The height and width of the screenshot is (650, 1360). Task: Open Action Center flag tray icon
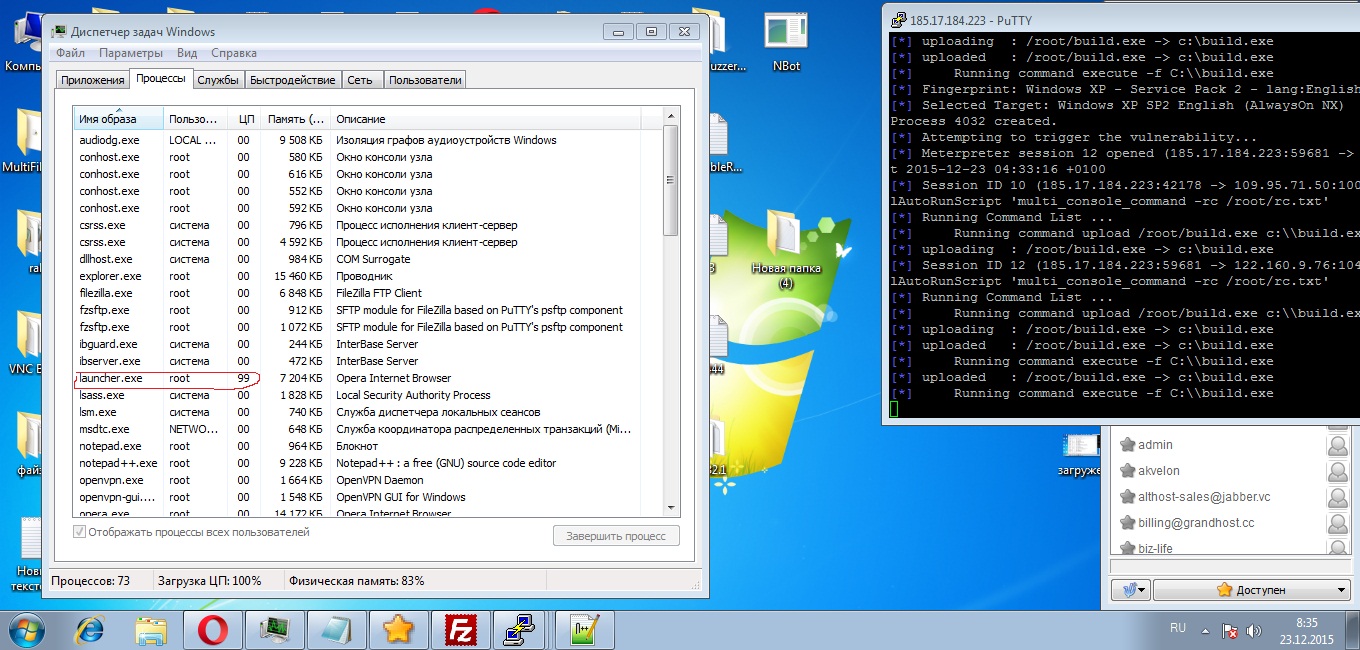point(1231,631)
